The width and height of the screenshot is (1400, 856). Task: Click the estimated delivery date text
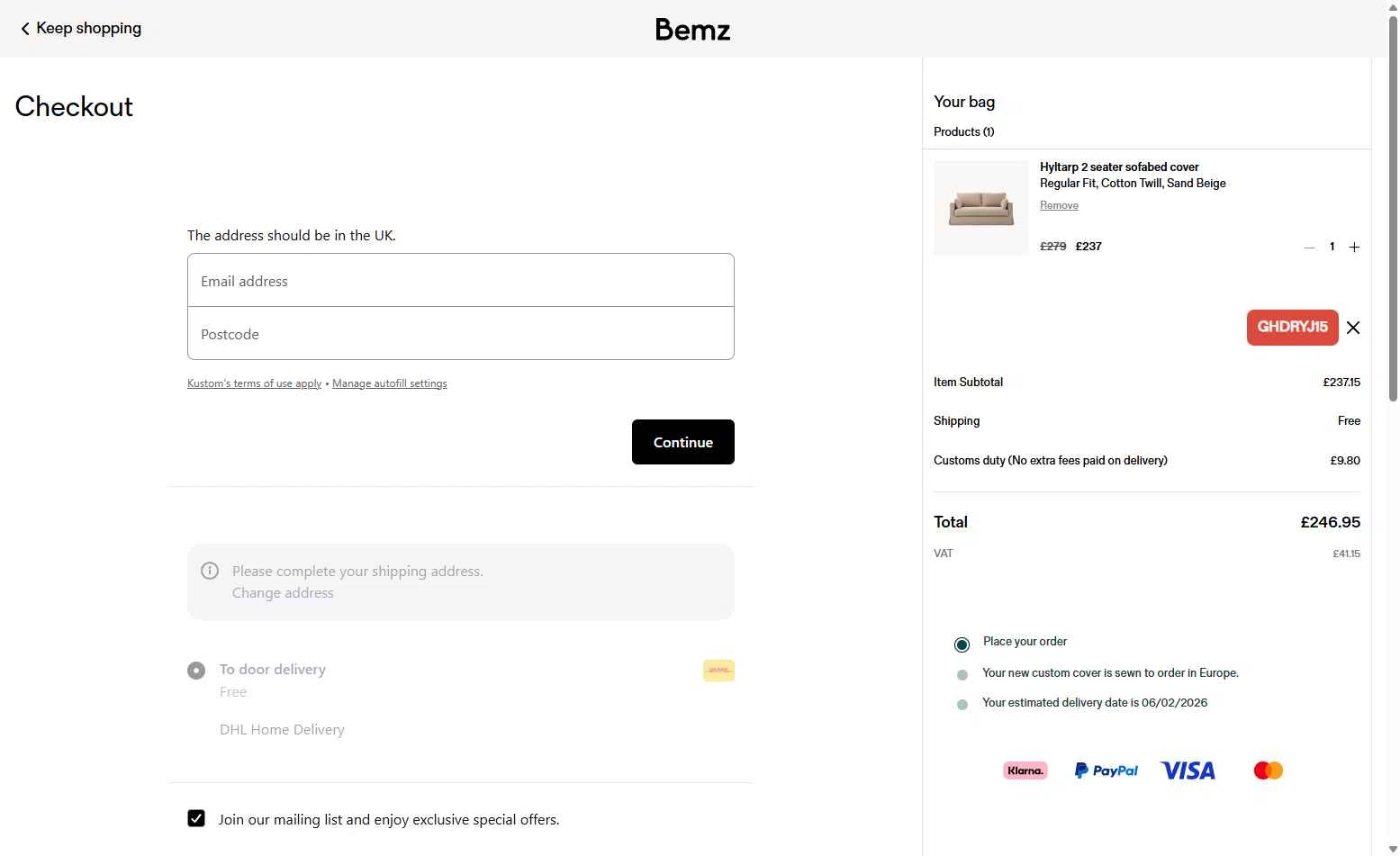click(1095, 703)
